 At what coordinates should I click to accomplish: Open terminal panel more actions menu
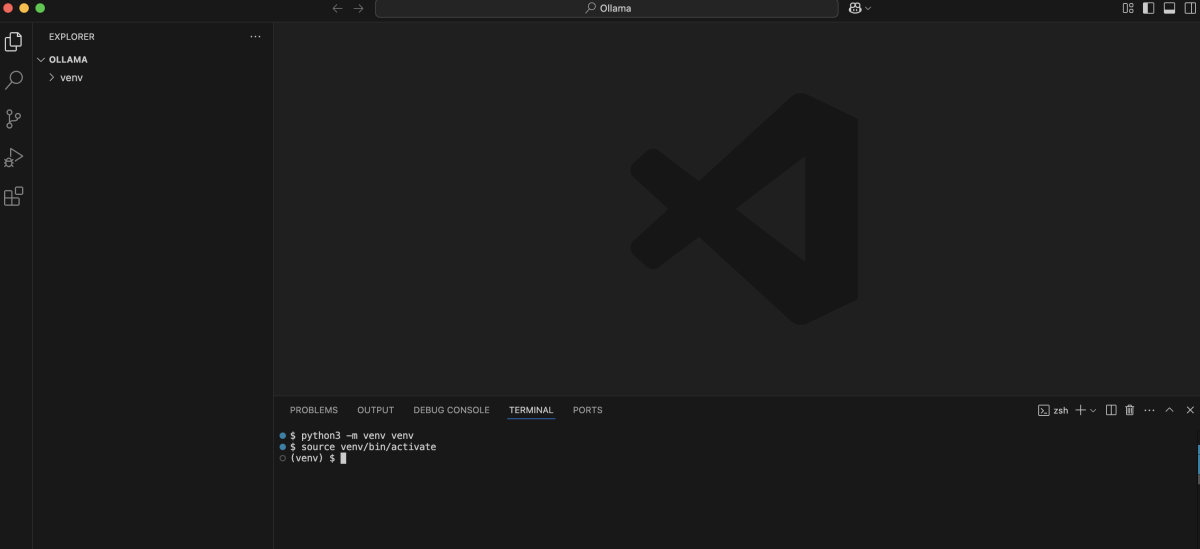coord(1150,410)
